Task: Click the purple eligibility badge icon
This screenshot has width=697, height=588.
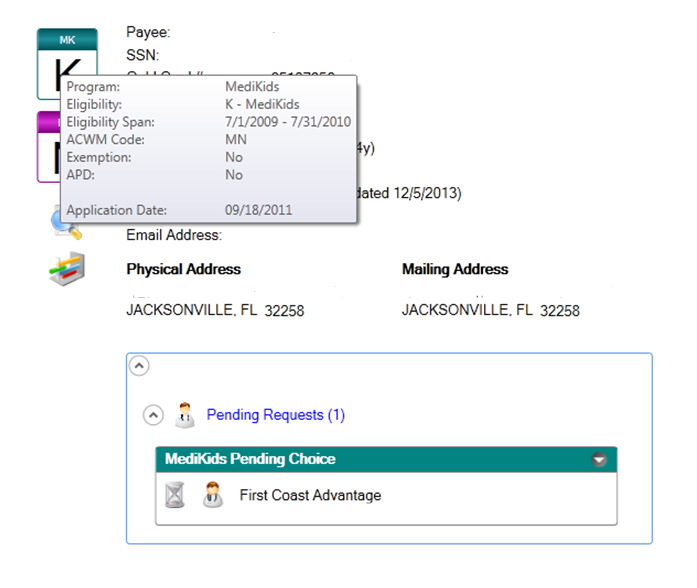Action: 48,147
